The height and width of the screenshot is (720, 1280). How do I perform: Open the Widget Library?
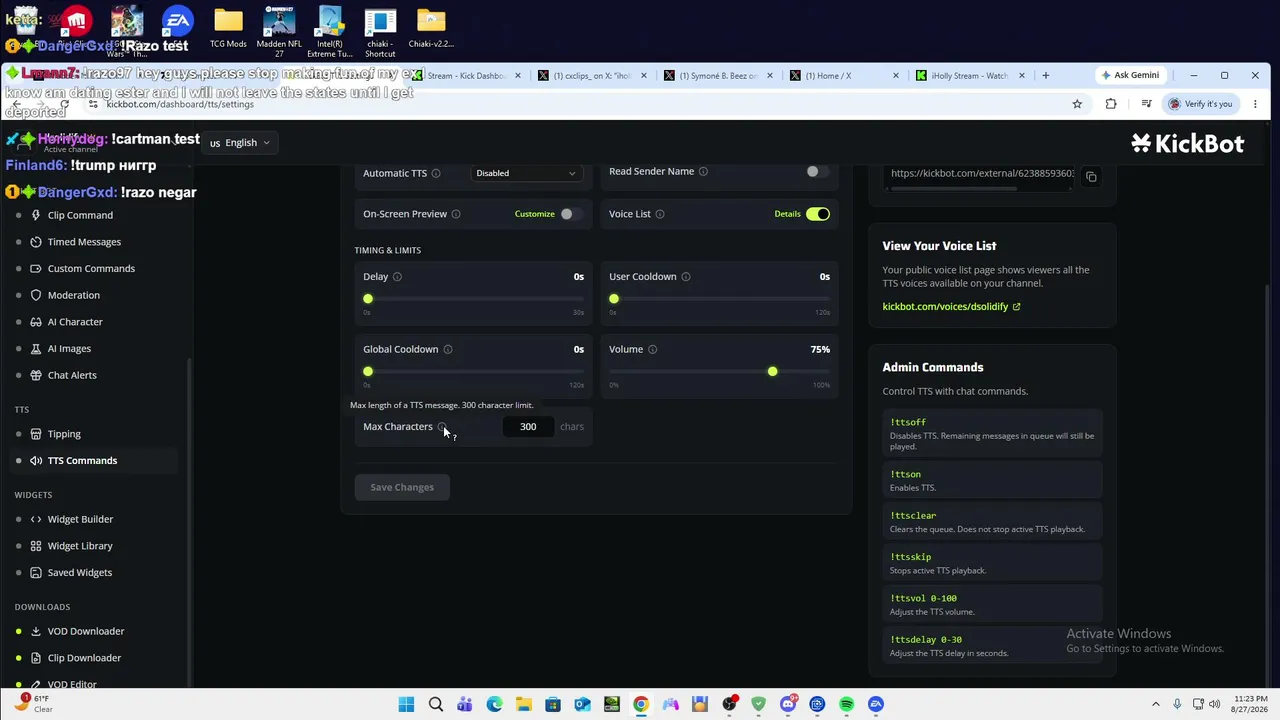[80, 546]
